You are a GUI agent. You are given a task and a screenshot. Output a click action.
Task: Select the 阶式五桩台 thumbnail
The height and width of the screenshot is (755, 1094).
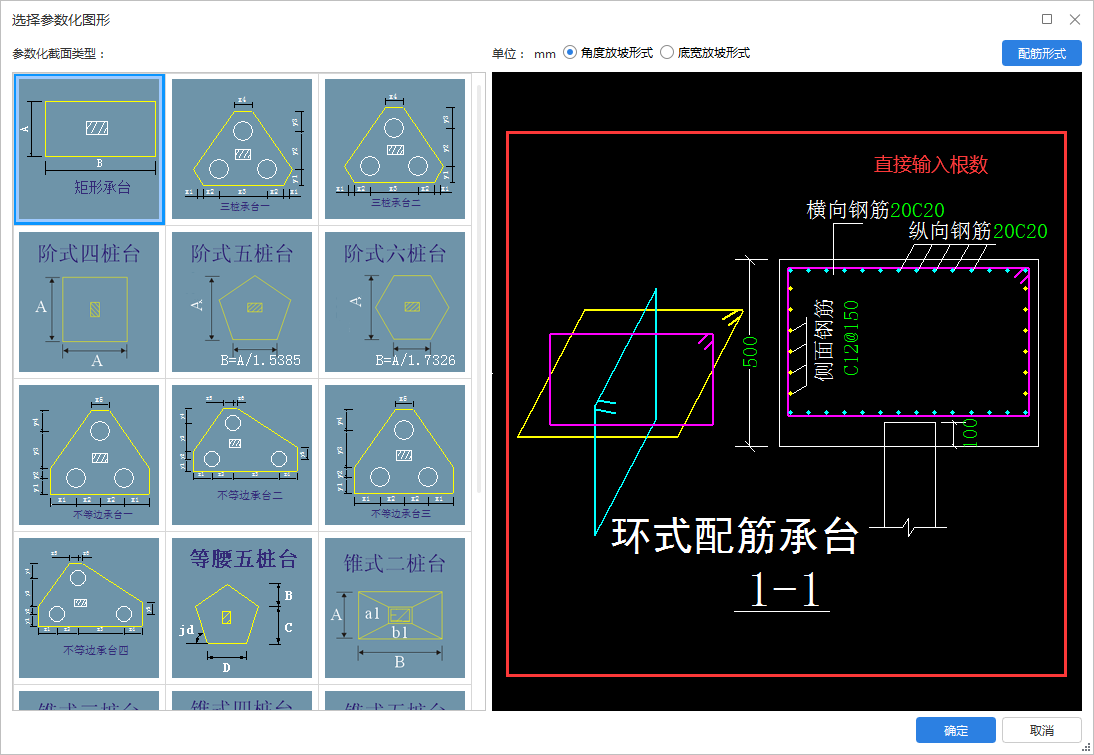242,302
